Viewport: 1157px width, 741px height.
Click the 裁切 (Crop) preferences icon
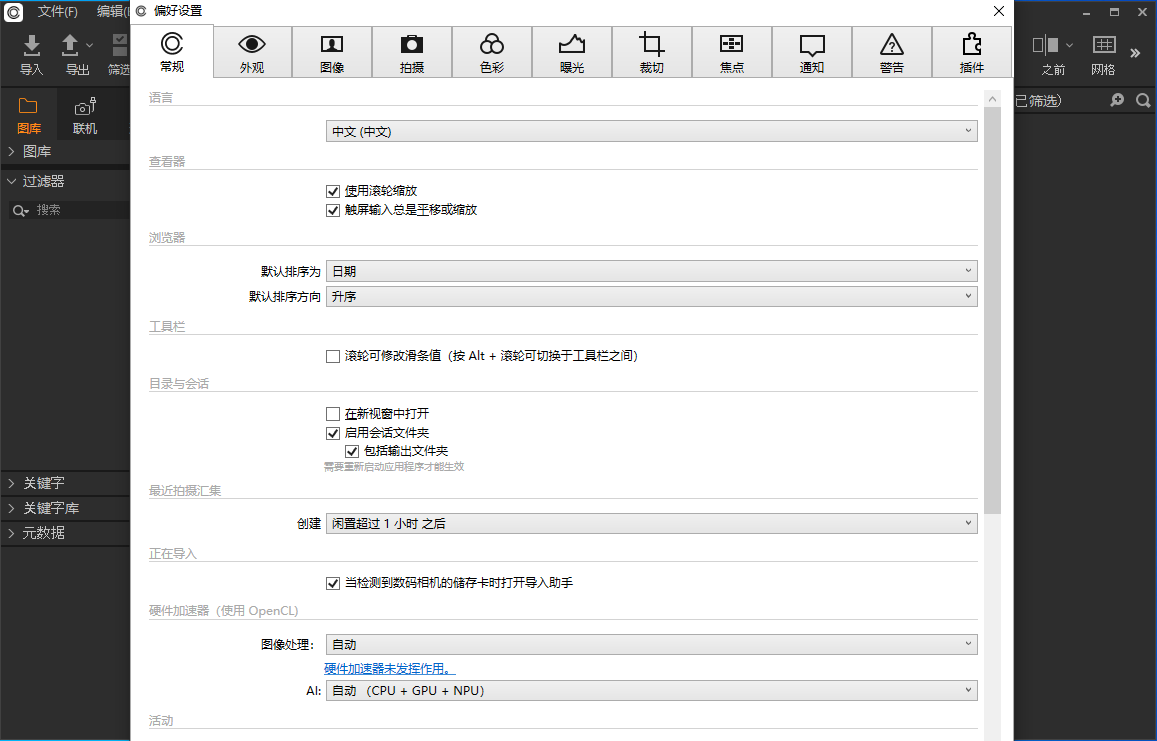(652, 51)
